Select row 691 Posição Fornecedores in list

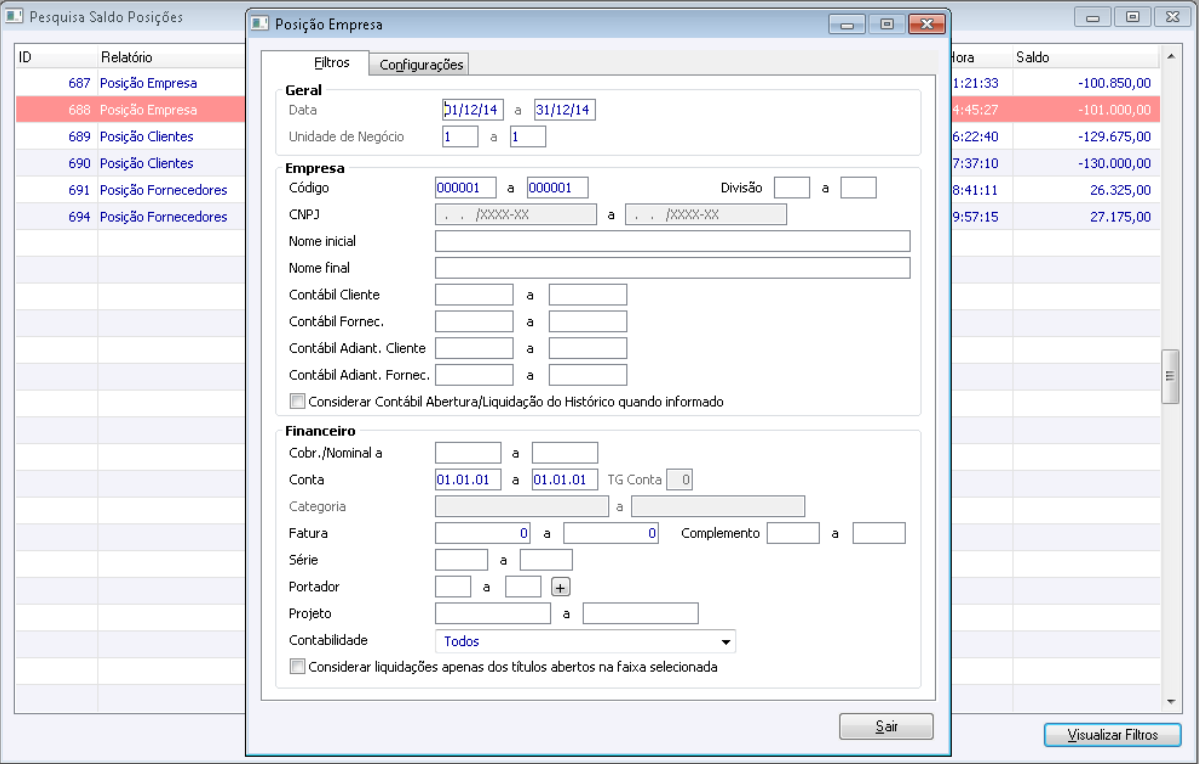pos(131,190)
